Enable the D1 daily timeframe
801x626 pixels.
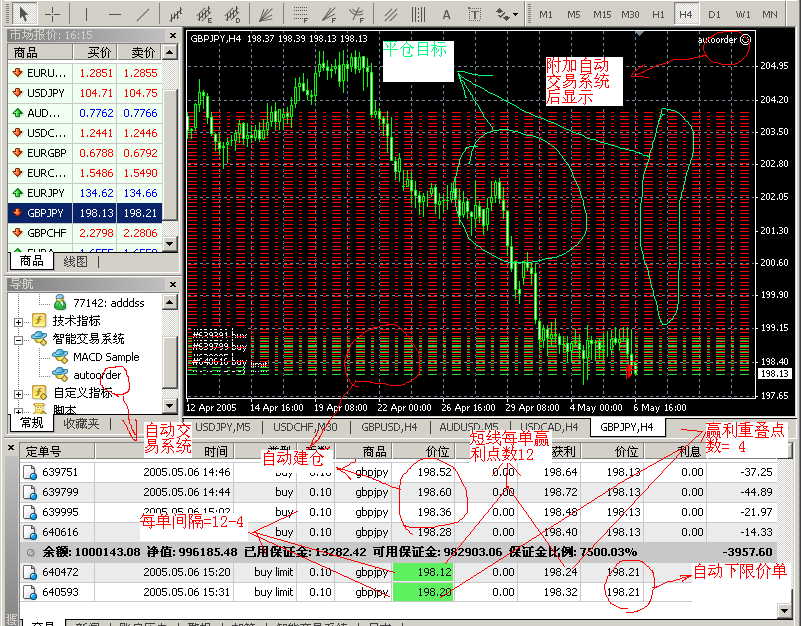(714, 14)
